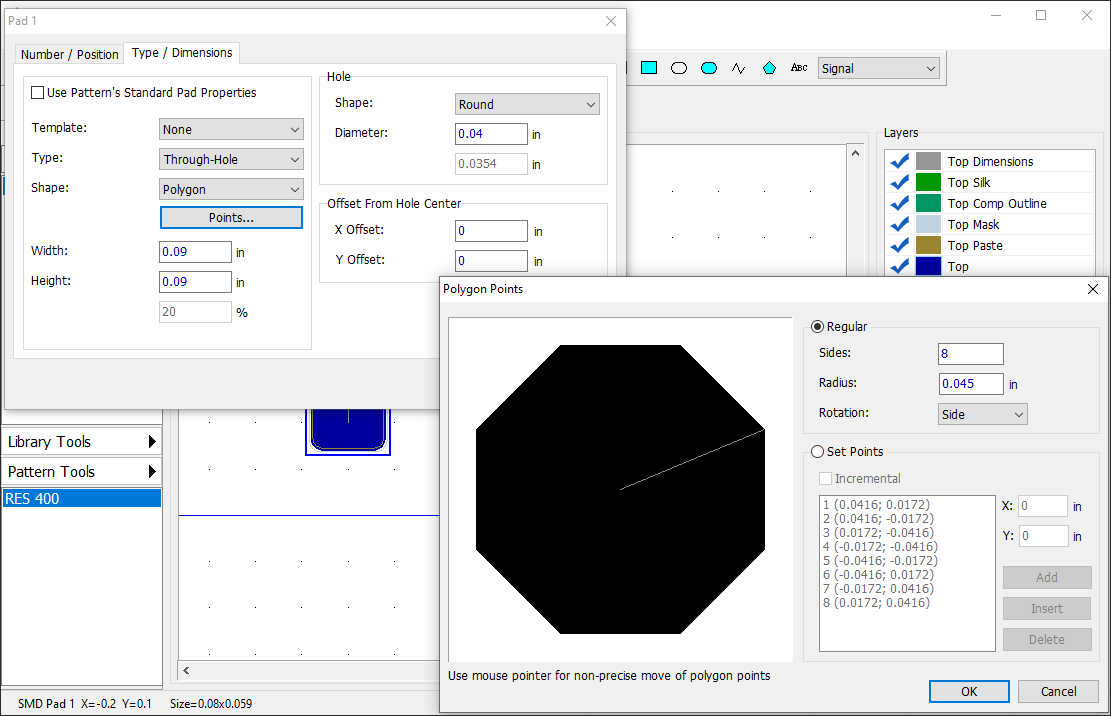
Task: Select the ellipse outline drawing tool
Action: (x=679, y=68)
